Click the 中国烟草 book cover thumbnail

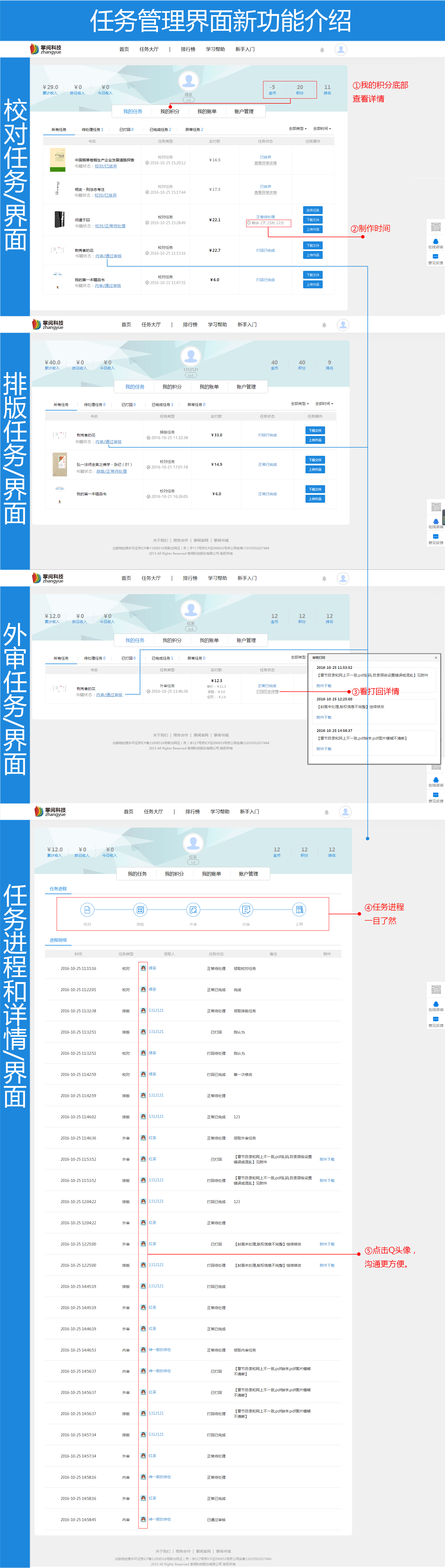(x=58, y=160)
